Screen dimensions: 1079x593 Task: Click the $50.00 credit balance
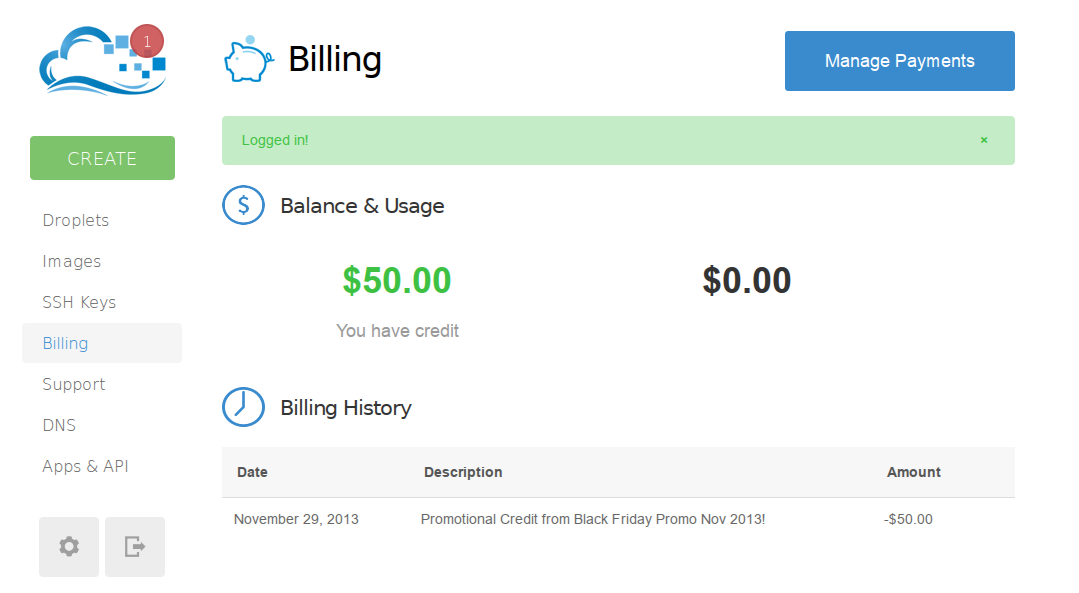coord(397,281)
